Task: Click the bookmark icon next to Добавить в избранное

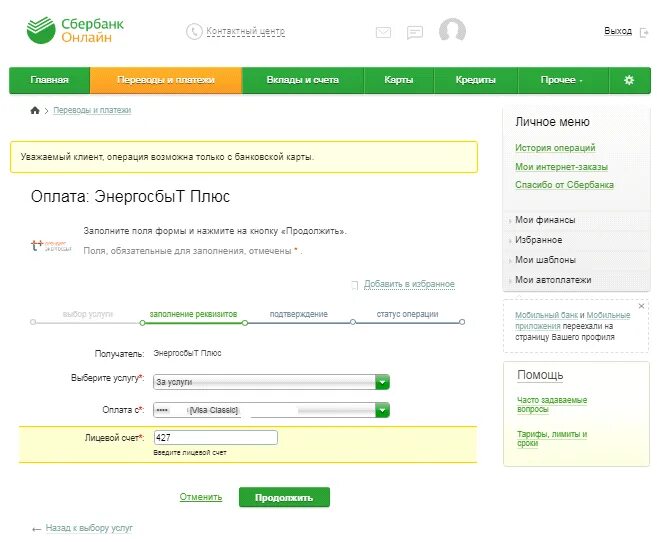Action: tap(354, 285)
